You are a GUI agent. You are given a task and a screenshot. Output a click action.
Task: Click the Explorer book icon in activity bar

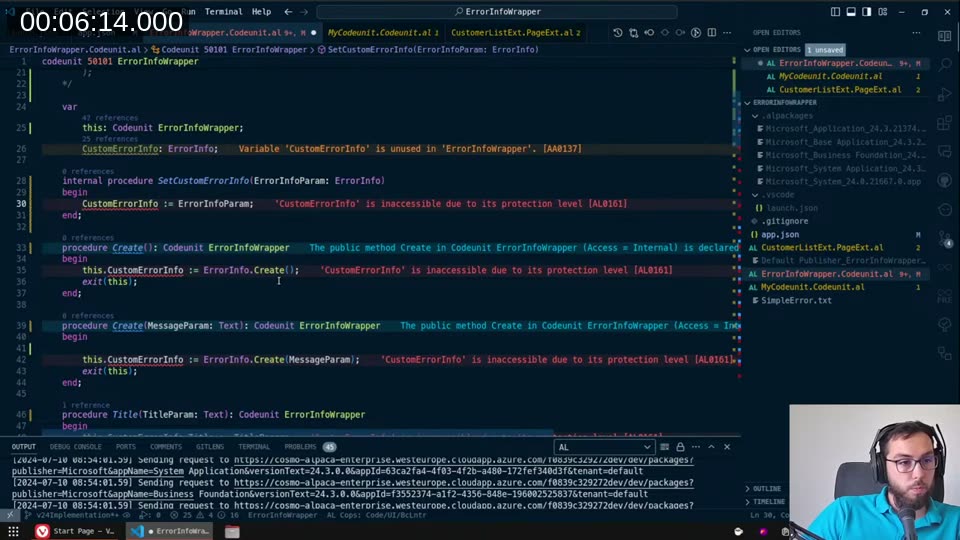(945, 36)
